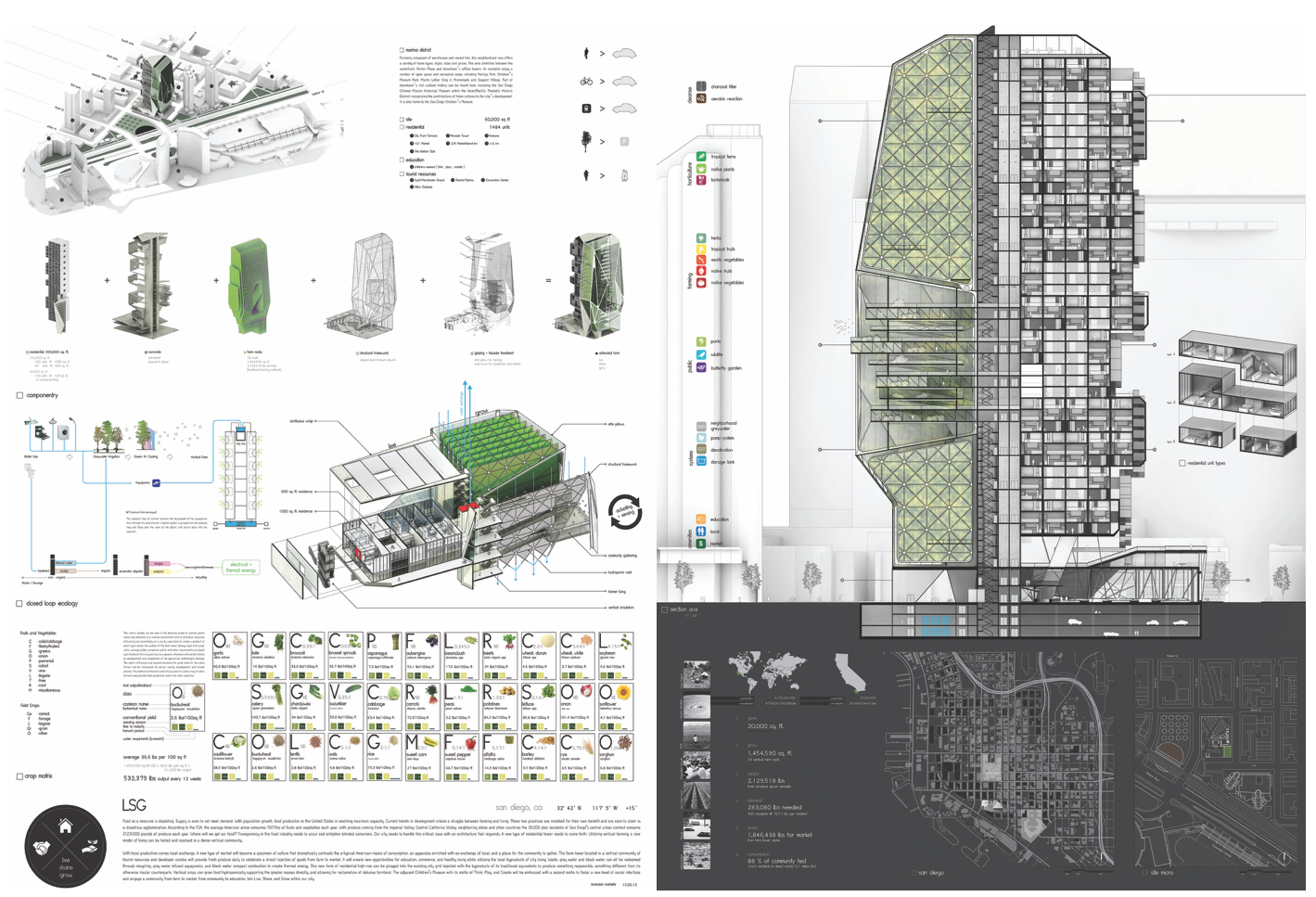Click the California state map silhouette
Viewport: 1316px width, 897px height.
[850, 672]
